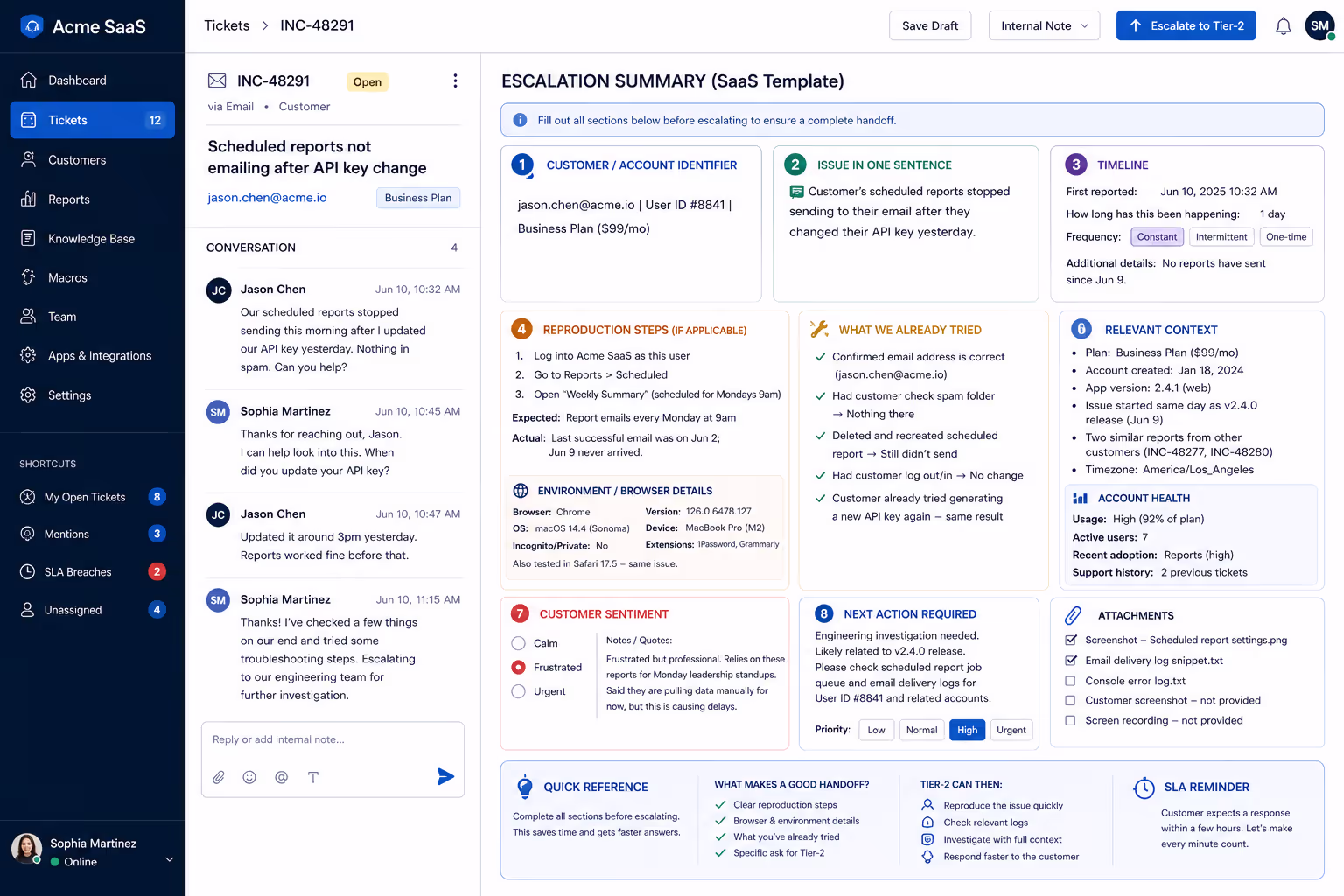Select the Urgent sentiment radio button
The height and width of the screenshot is (896, 1344).
tap(518, 691)
